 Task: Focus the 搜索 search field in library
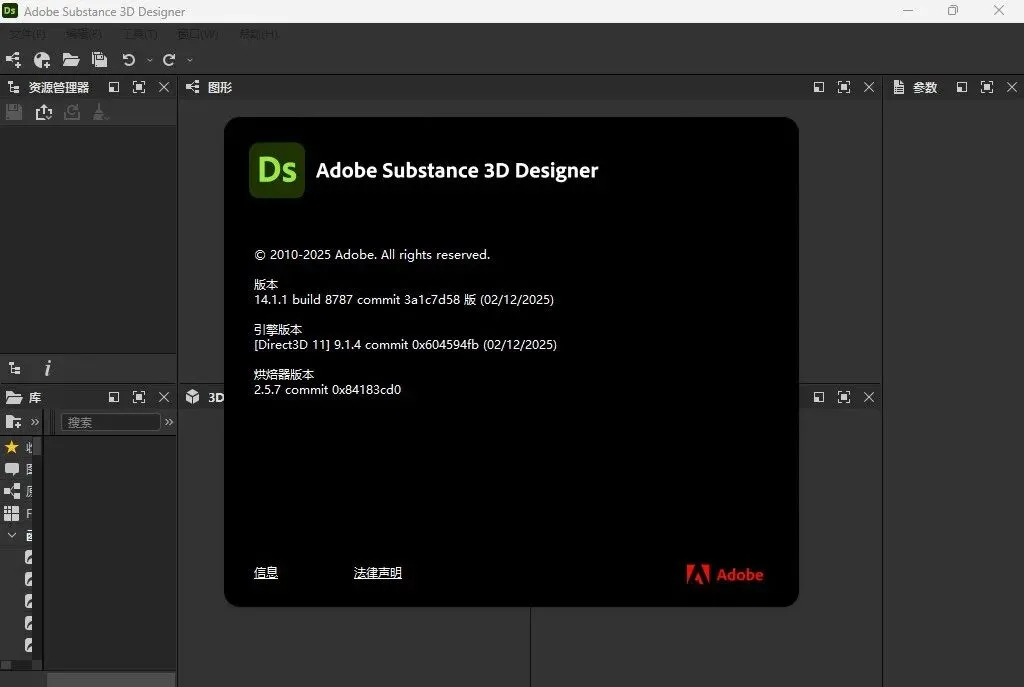point(110,422)
